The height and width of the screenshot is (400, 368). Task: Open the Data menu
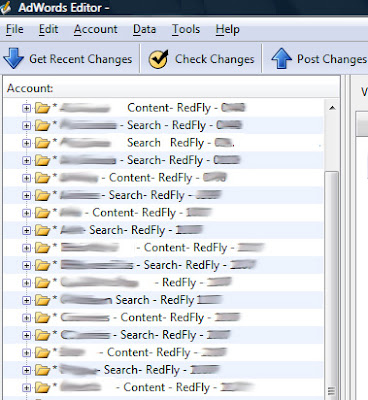(x=144, y=29)
